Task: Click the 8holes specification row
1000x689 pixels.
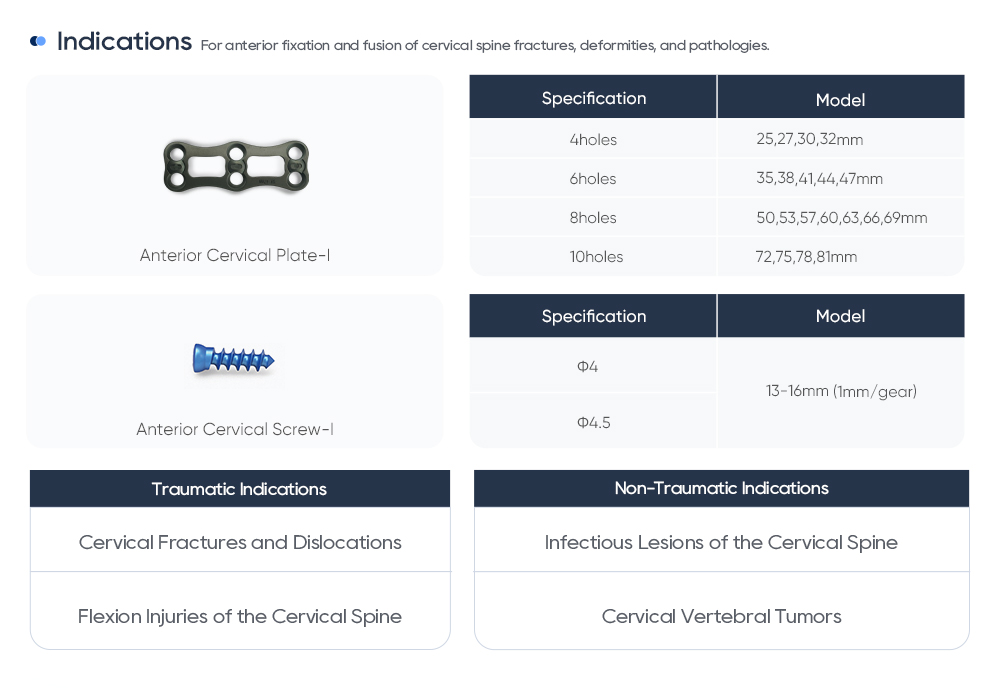Action: pos(593,218)
